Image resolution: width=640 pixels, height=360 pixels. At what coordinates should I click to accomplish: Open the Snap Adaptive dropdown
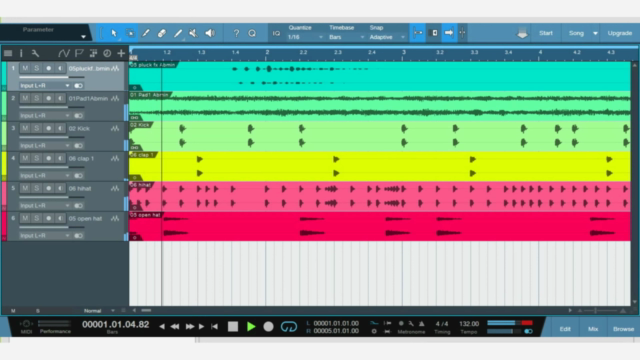pos(387,37)
